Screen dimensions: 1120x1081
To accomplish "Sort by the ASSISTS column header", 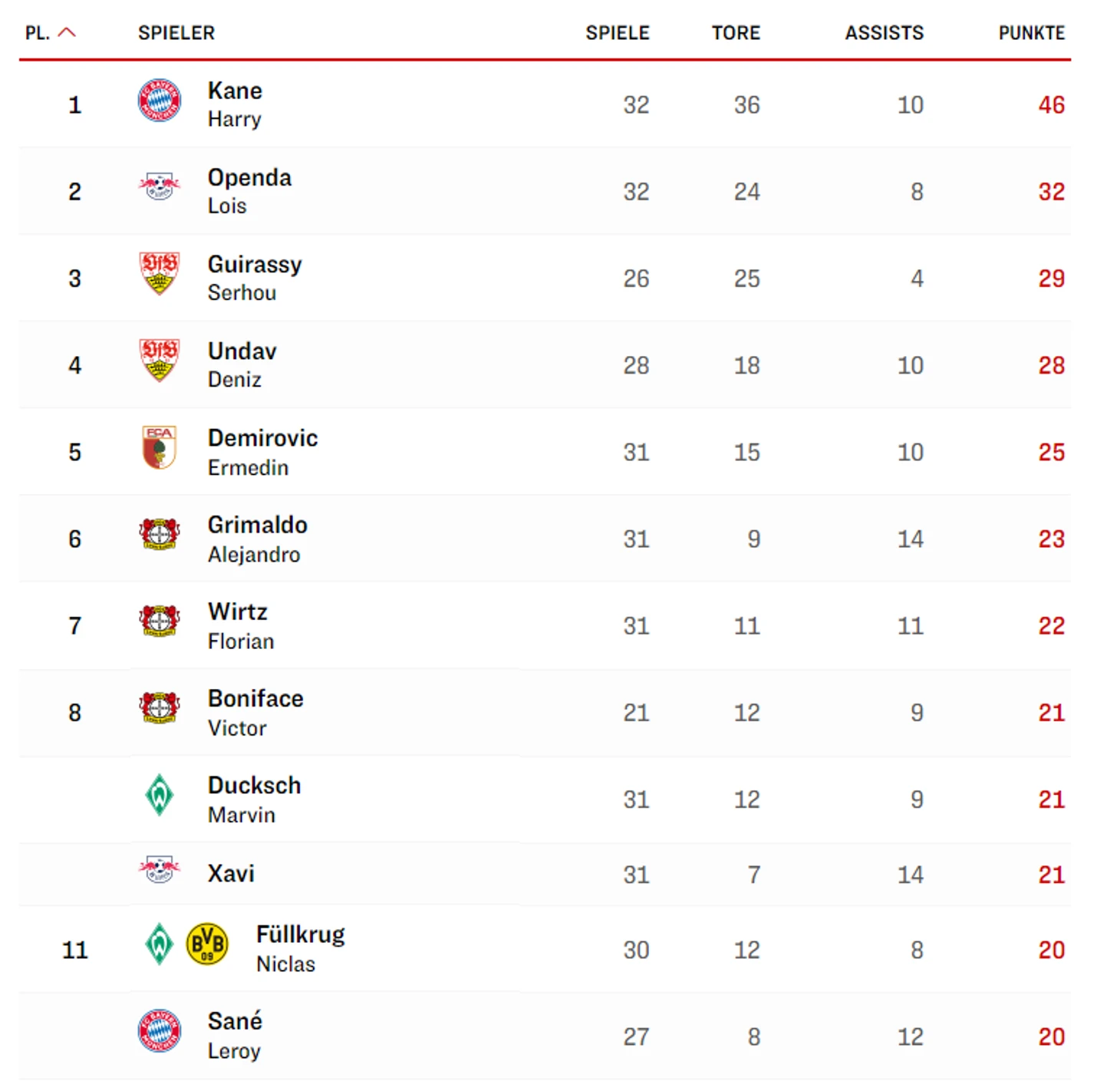I will tap(884, 33).
